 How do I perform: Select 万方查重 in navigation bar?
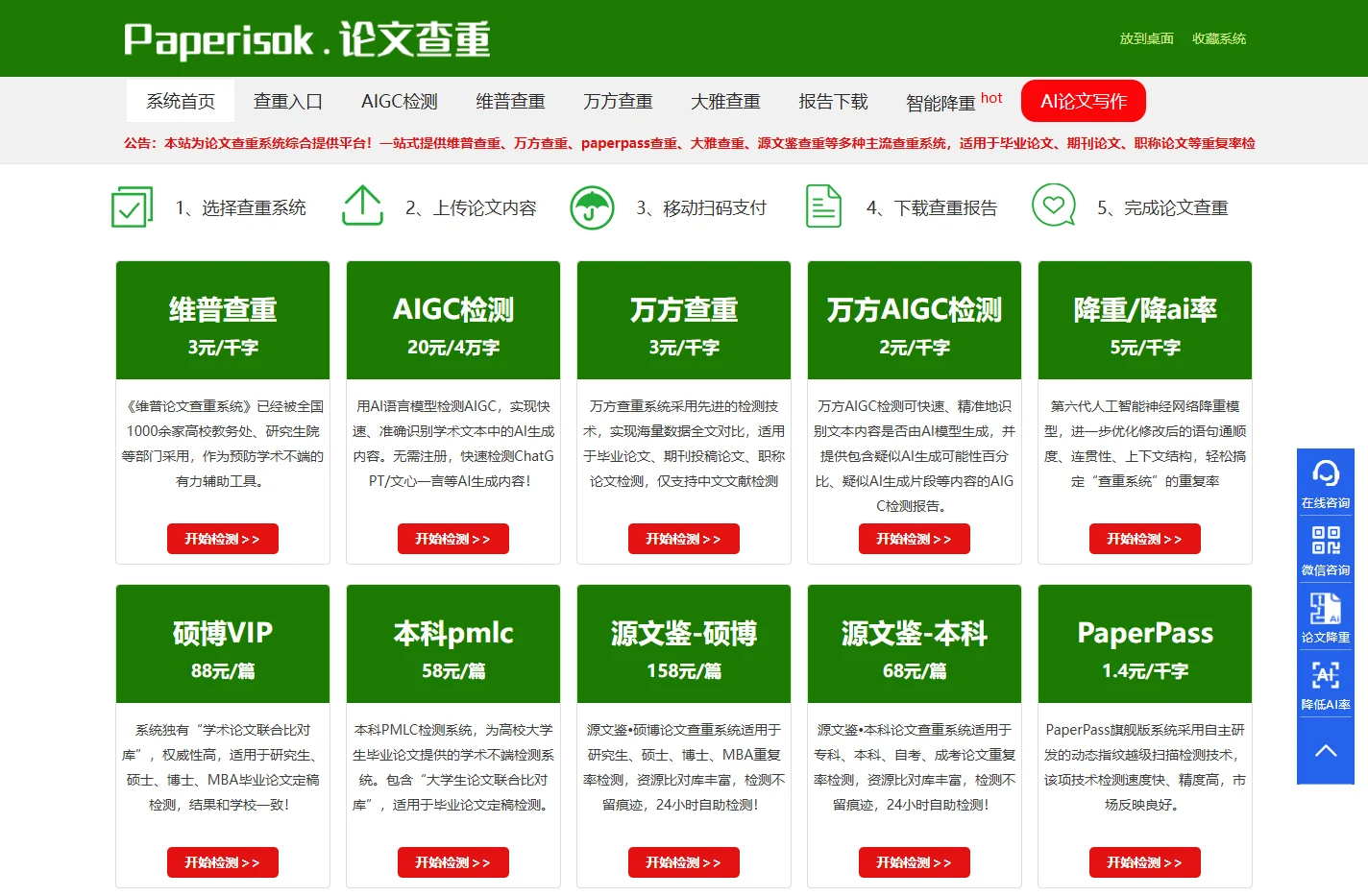point(618,101)
